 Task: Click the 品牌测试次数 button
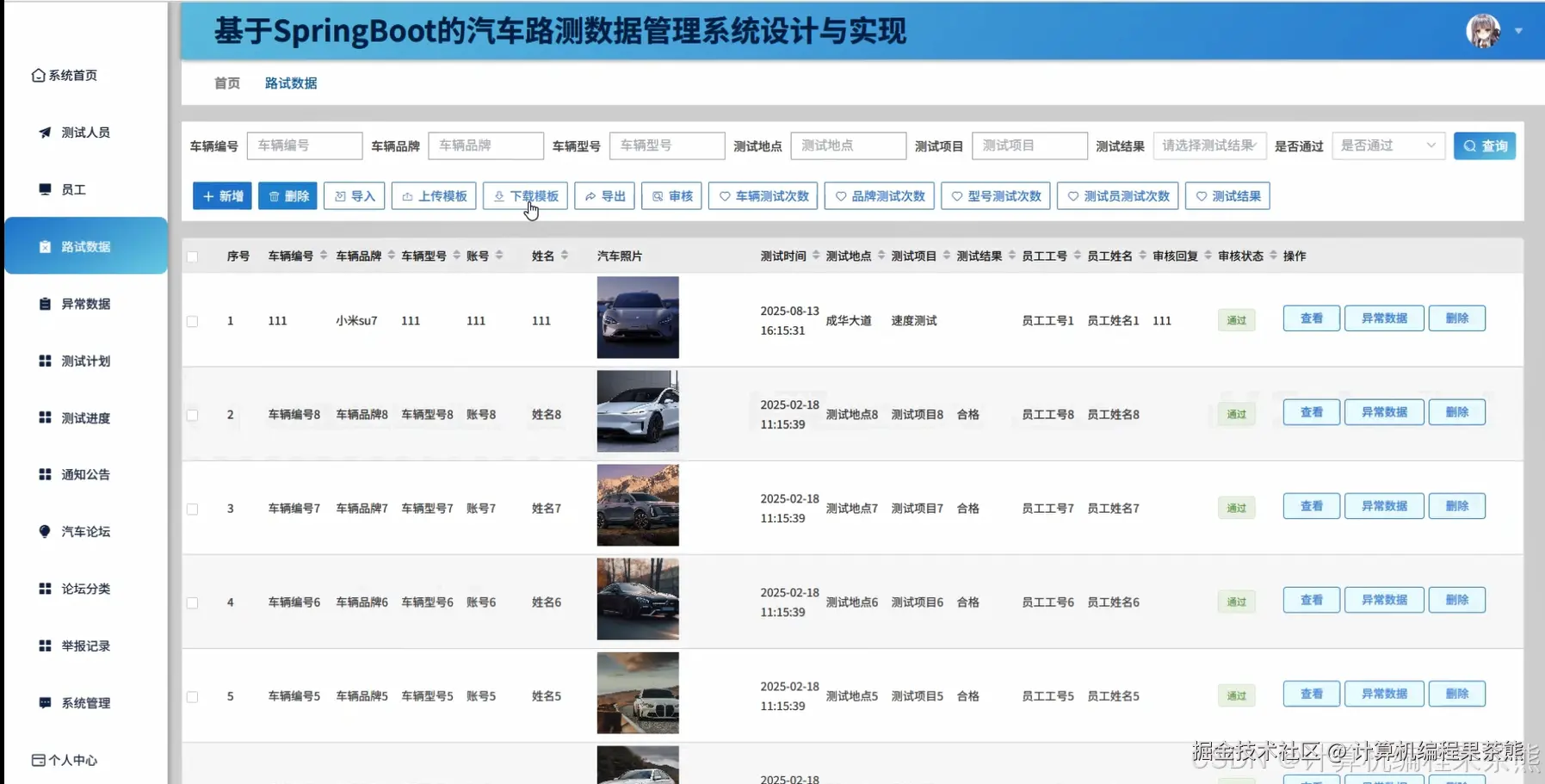[x=880, y=196]
